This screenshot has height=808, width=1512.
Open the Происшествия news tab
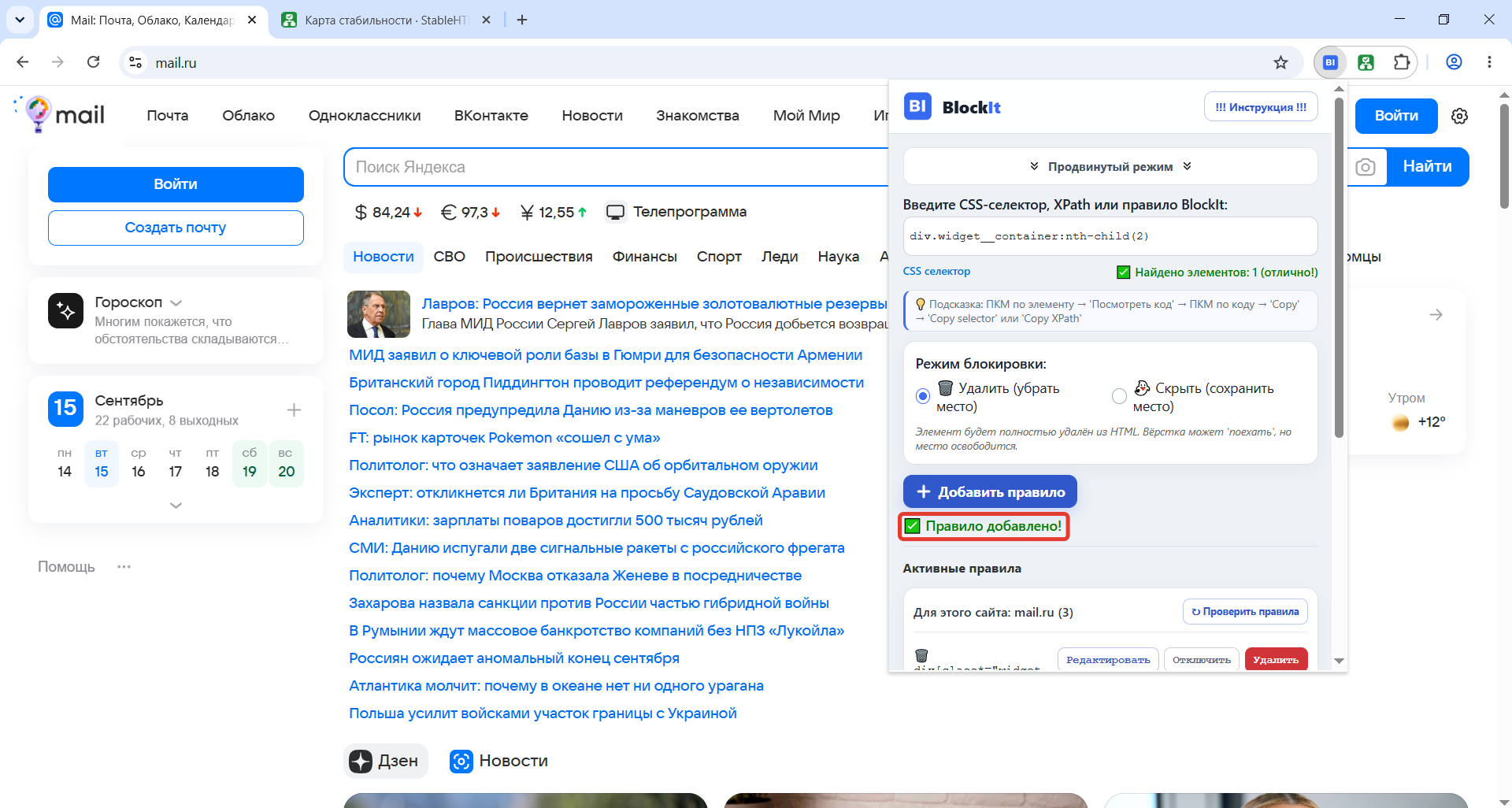pos(539,257)
